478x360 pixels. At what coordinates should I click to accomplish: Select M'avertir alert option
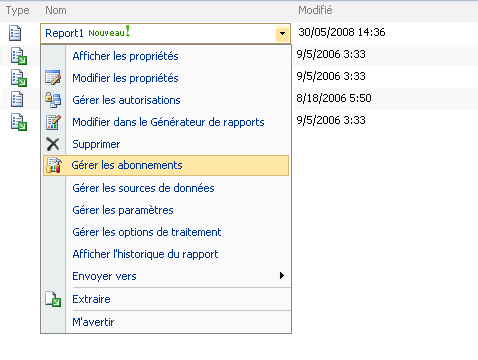(93, 322)
